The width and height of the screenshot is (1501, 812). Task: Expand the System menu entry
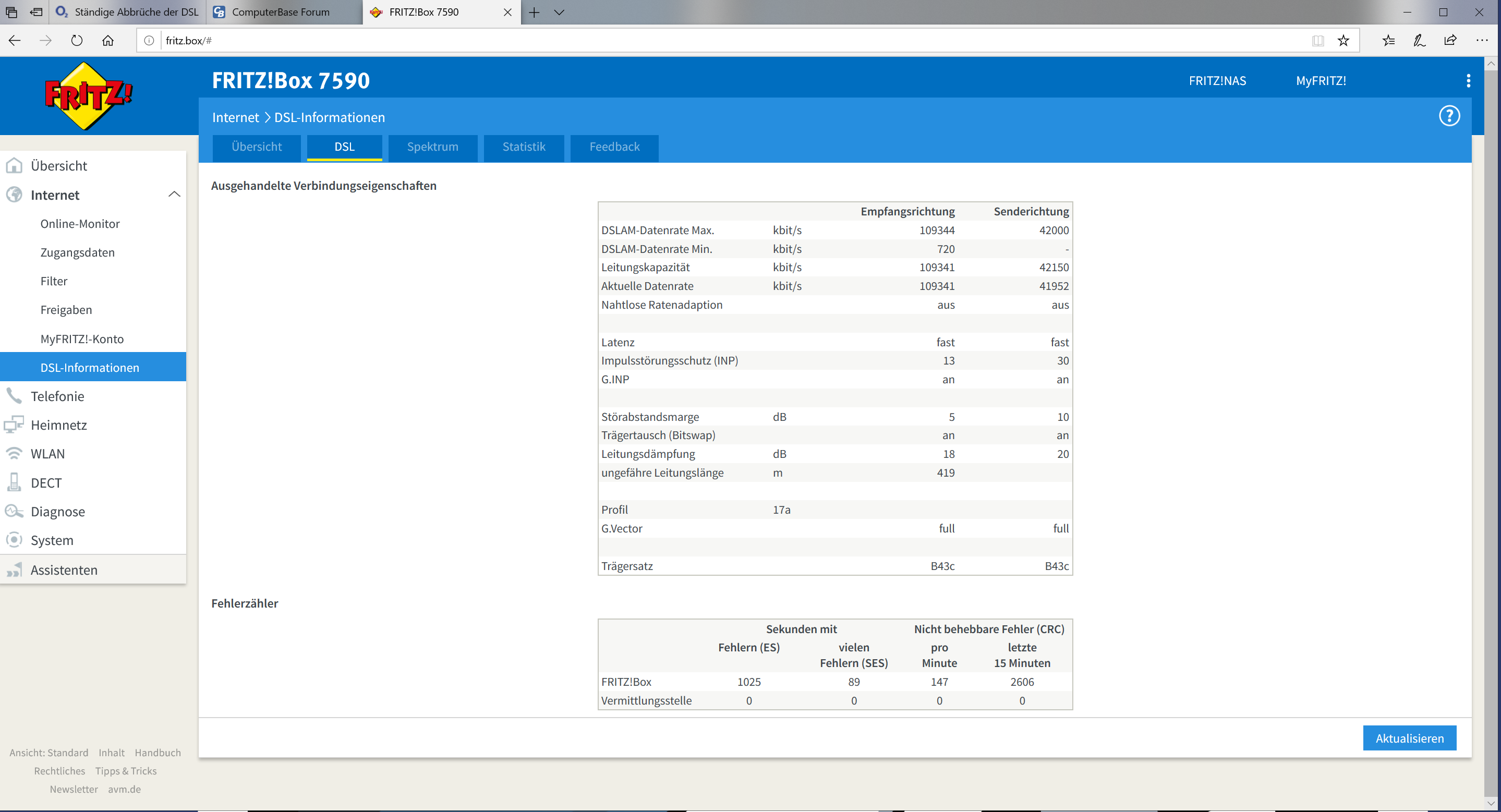coord(52,540)
